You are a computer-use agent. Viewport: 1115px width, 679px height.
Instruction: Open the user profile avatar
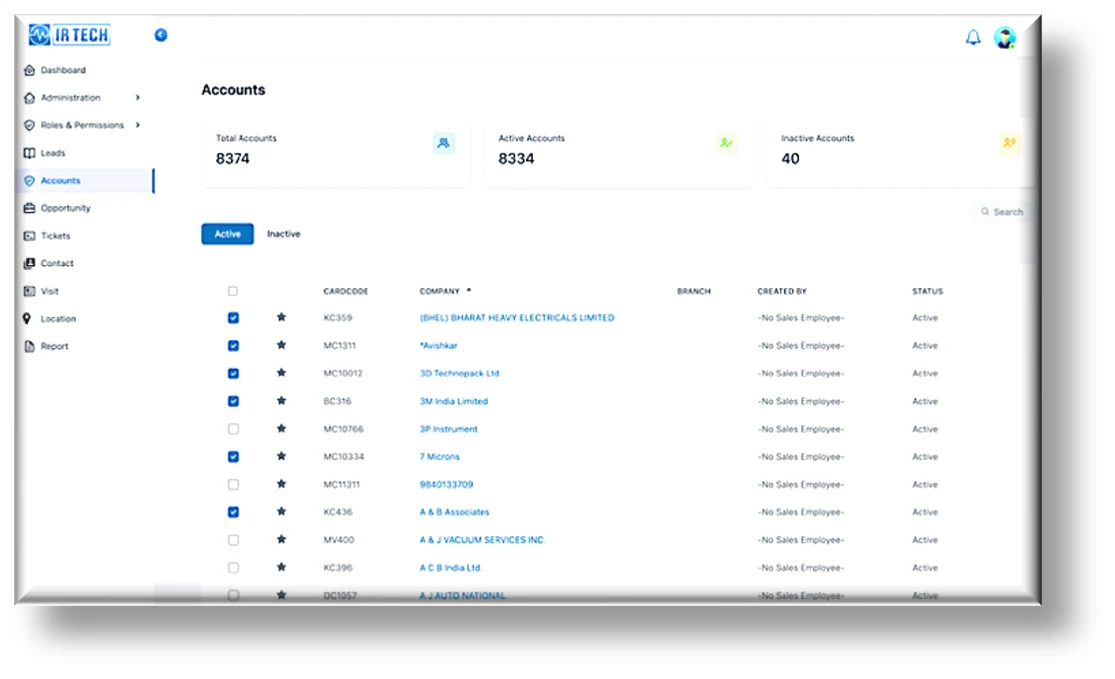click(1005, 38)
